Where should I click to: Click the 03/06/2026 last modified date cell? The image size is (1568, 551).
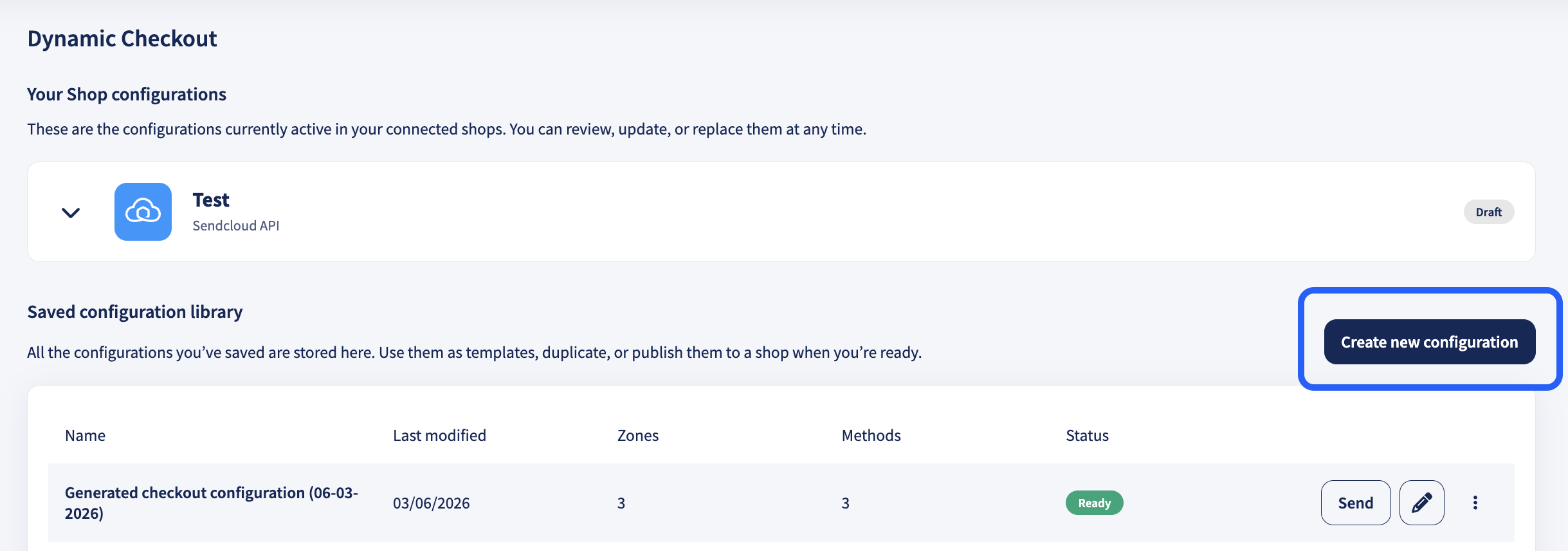[432, 503]
